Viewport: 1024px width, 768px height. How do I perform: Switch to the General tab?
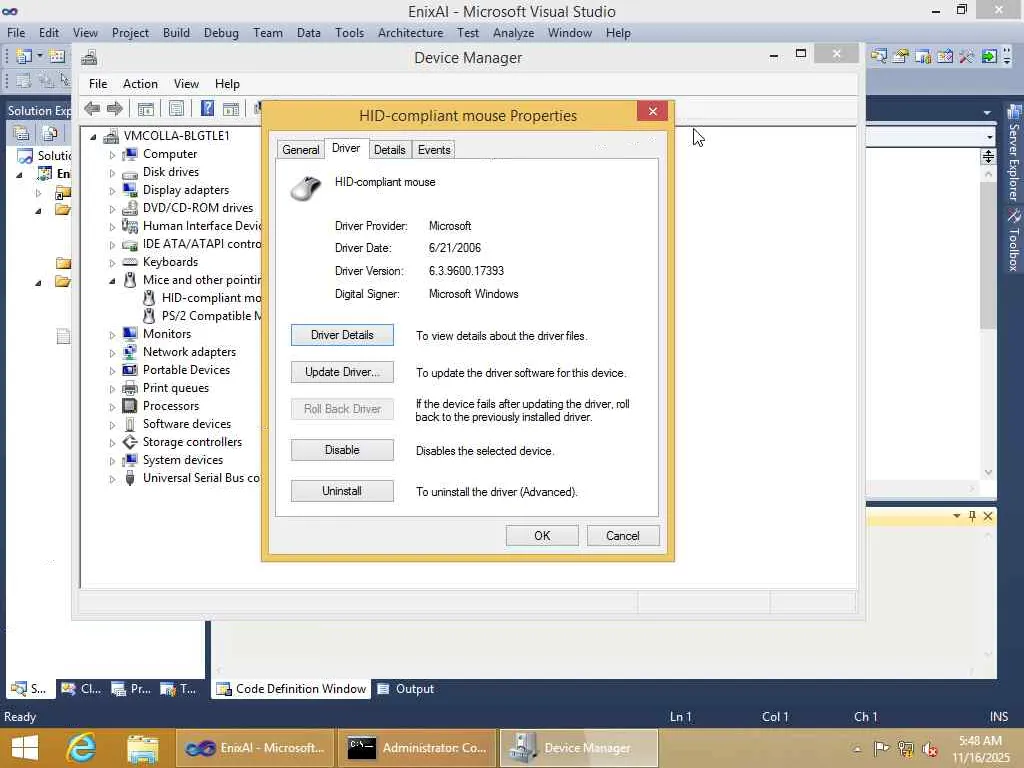[x=300, y=150]
